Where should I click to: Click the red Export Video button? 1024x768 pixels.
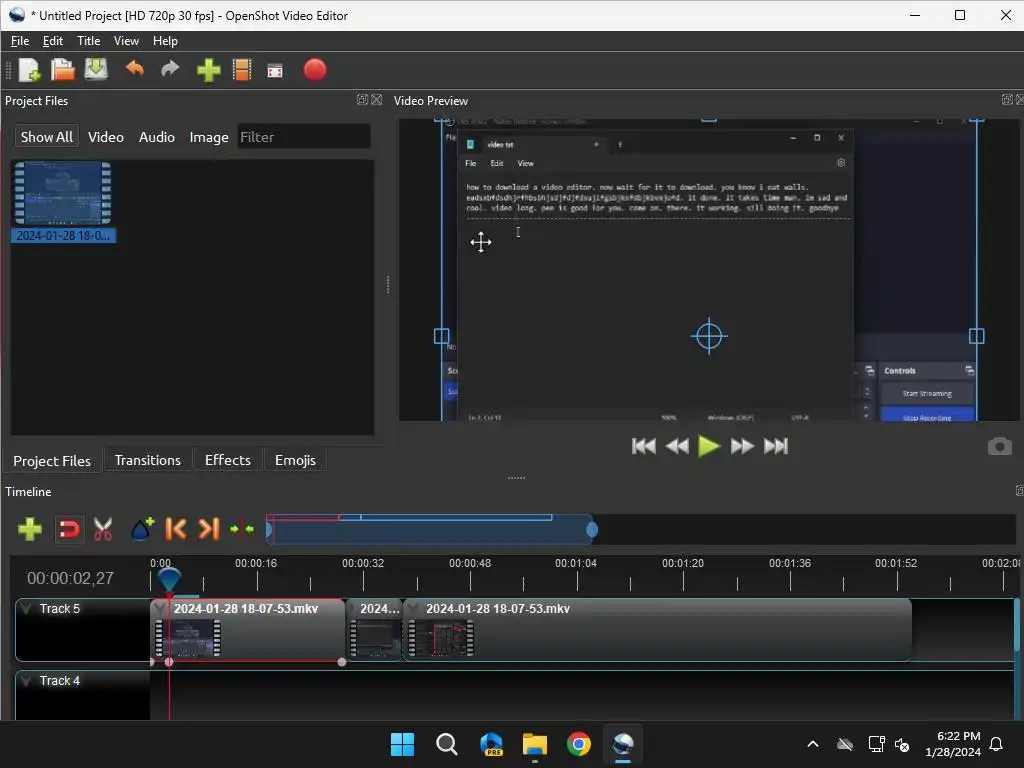click(315, 70)
